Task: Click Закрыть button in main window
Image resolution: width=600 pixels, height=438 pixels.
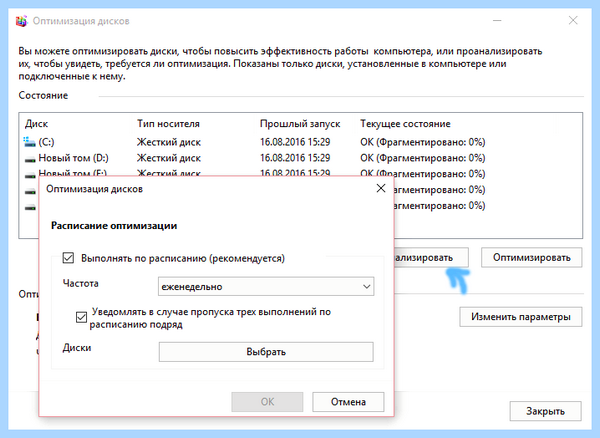Action: click(x=545, y=411)
